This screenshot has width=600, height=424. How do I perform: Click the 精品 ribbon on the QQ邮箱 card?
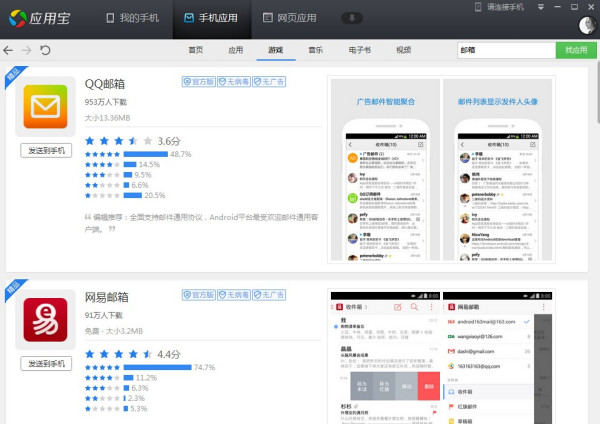[14, 75]
